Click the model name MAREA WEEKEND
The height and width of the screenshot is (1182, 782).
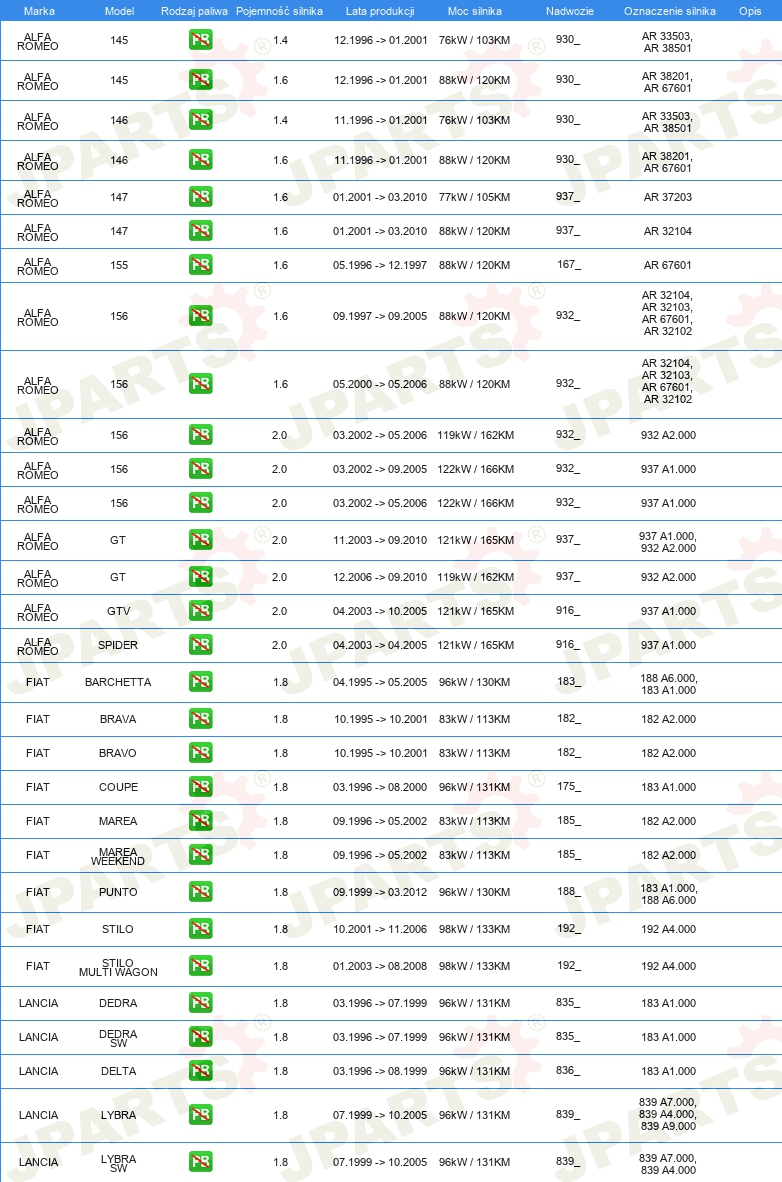[x=118, y=856]
